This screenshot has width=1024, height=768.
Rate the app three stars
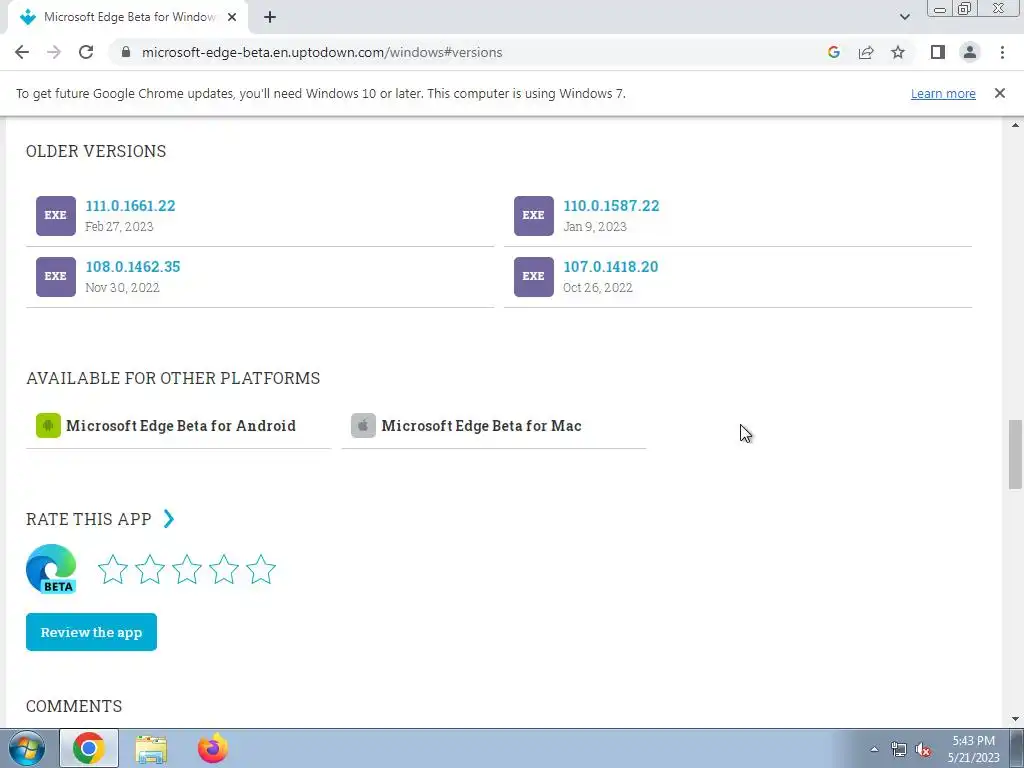tap(187, 569)
